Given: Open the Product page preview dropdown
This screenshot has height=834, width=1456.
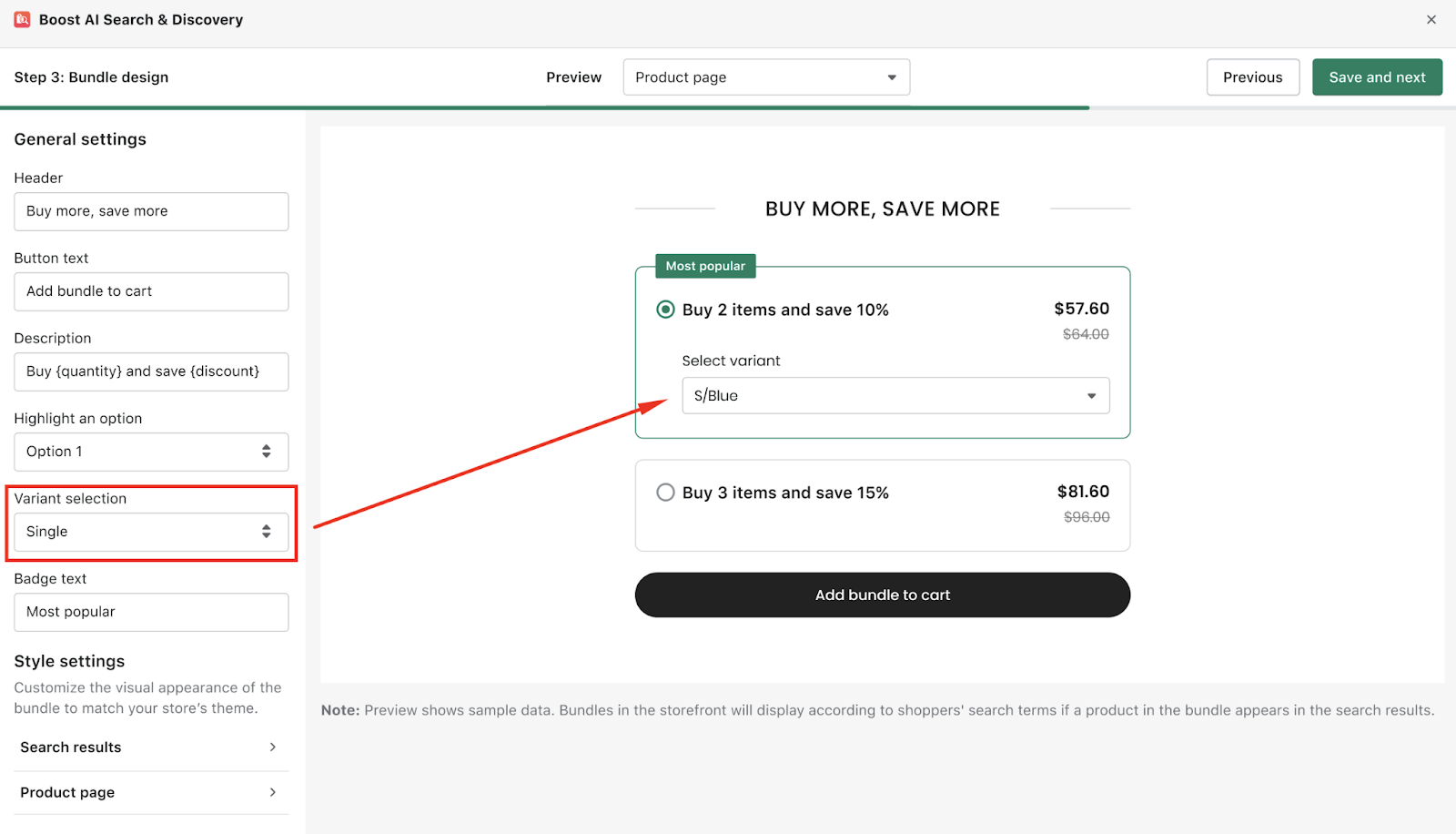Looking at the screenshot, I should [x=765, y=76].
